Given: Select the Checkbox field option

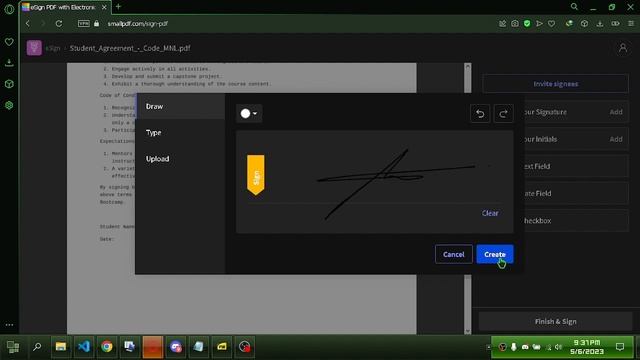Looking at the screenshot, I should click(576, 220).
